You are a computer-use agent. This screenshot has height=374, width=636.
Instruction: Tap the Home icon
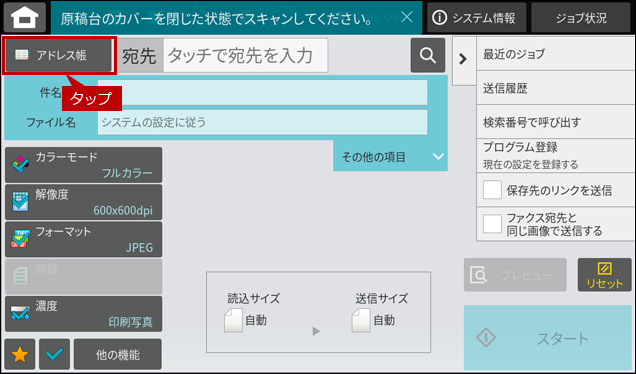click(25, 17)
